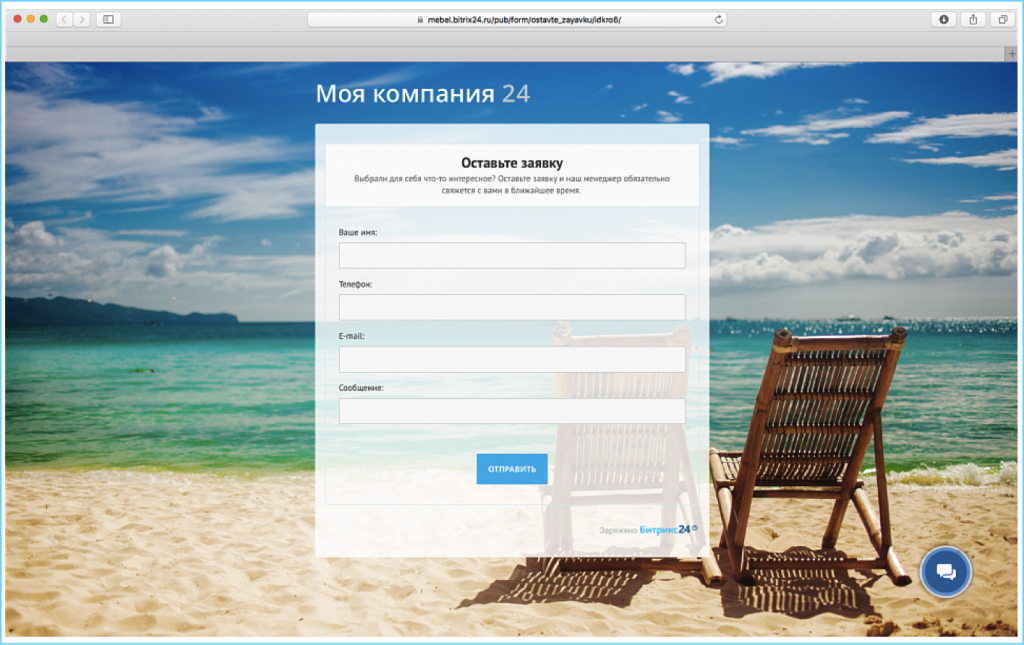Open the Safari downloads icon
Image resolution: width=1024 pixels, height=645 pixels.
point(943,19)
